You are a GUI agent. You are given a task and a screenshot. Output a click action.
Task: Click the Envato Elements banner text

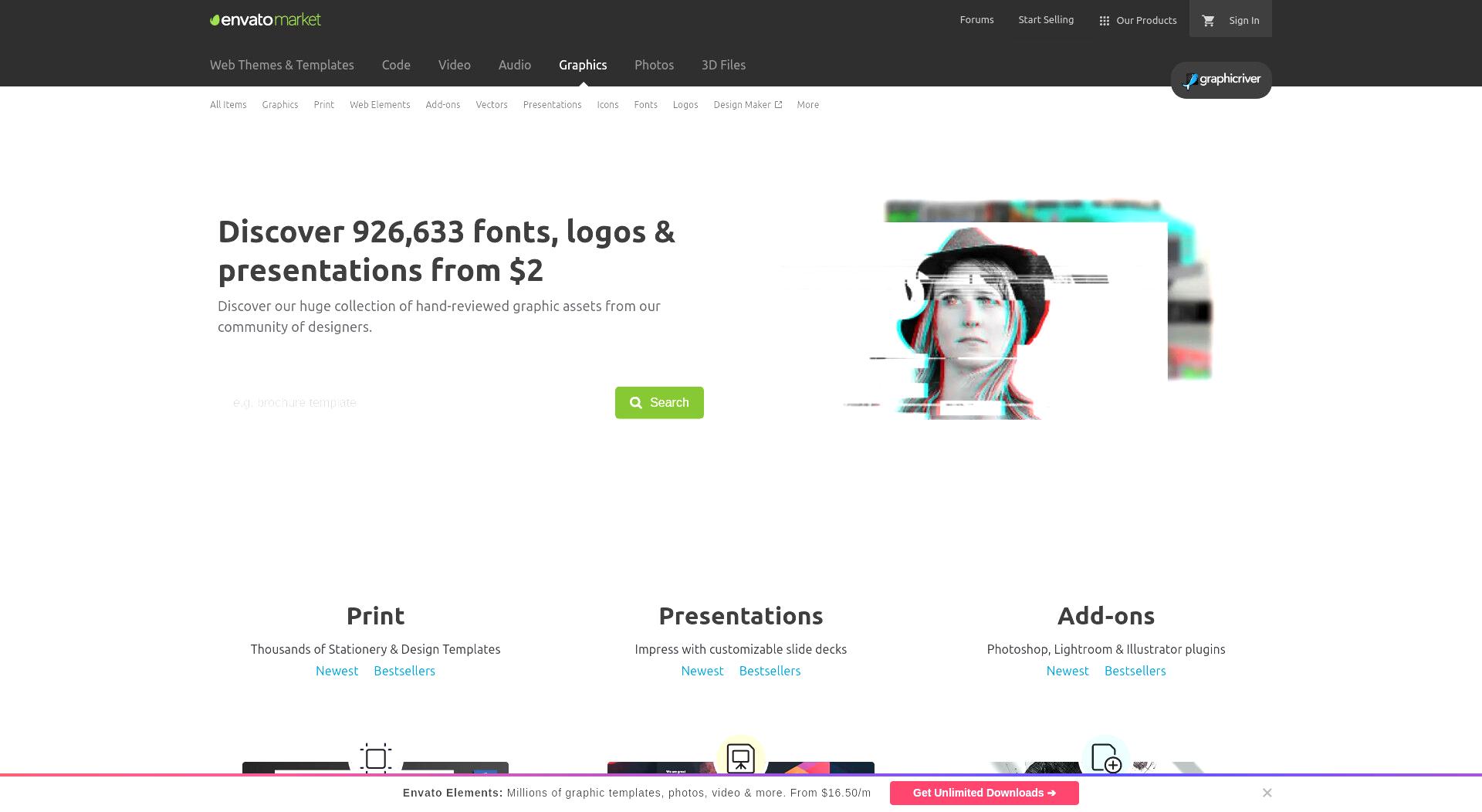637,793
